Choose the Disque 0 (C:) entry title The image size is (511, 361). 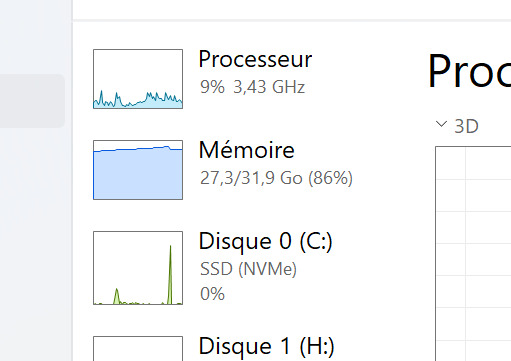point(266,241)
